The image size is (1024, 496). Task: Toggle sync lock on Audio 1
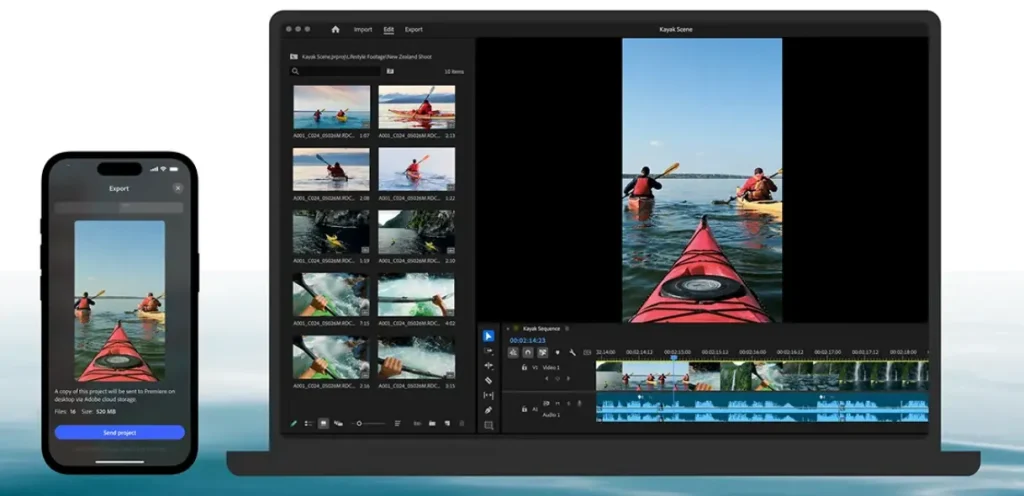(x=546, y=403)
